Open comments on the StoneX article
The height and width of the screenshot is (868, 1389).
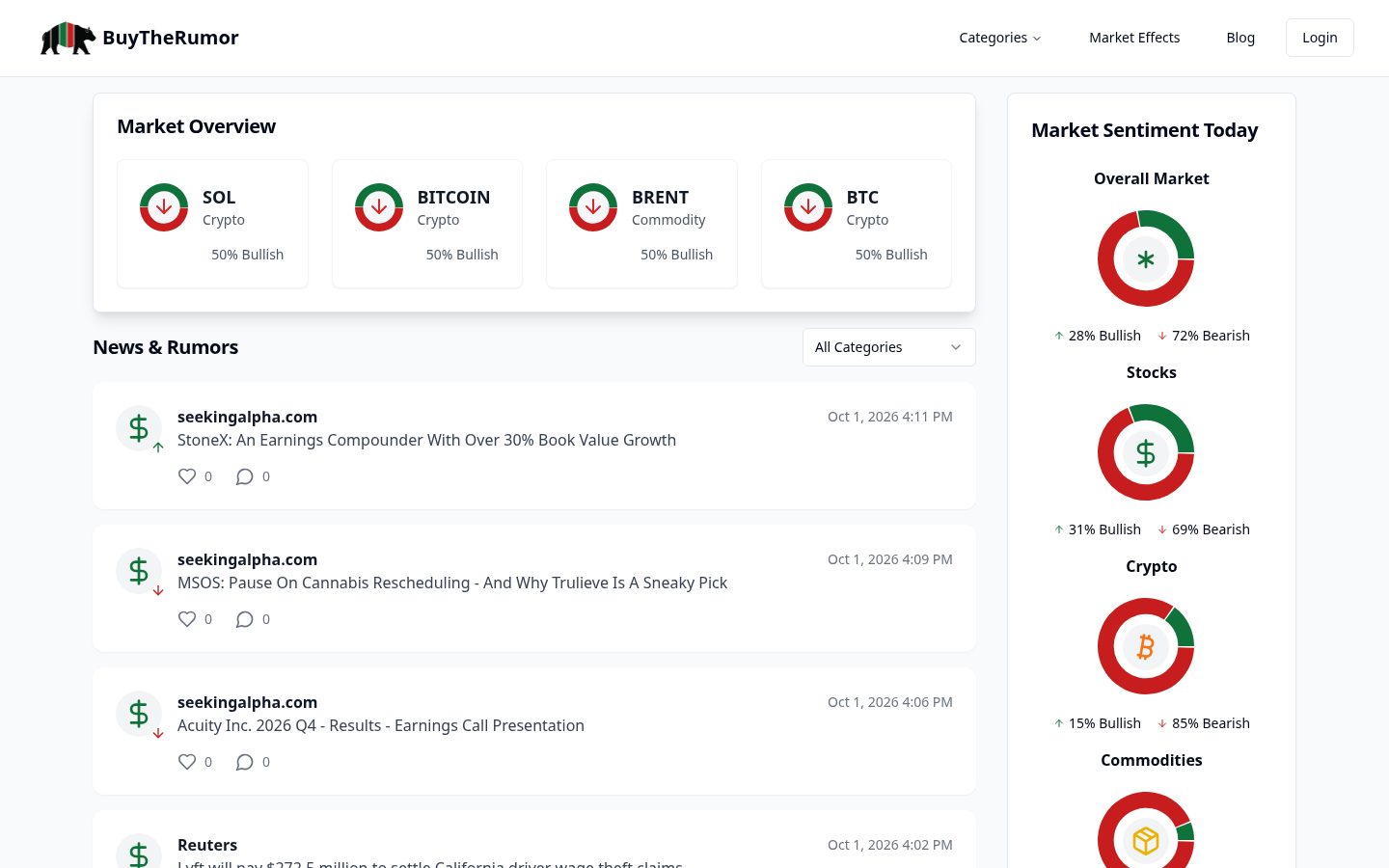pyautogui.click(x=245, y=476)
